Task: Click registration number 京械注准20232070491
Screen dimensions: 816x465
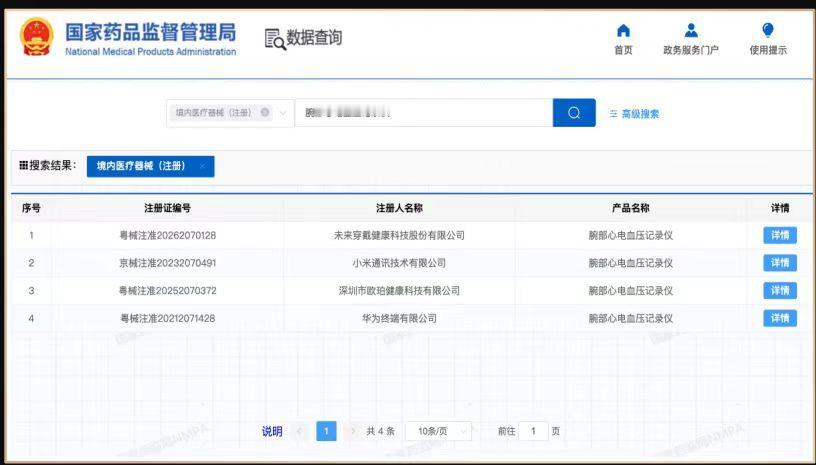Action: tap(168, 263)
